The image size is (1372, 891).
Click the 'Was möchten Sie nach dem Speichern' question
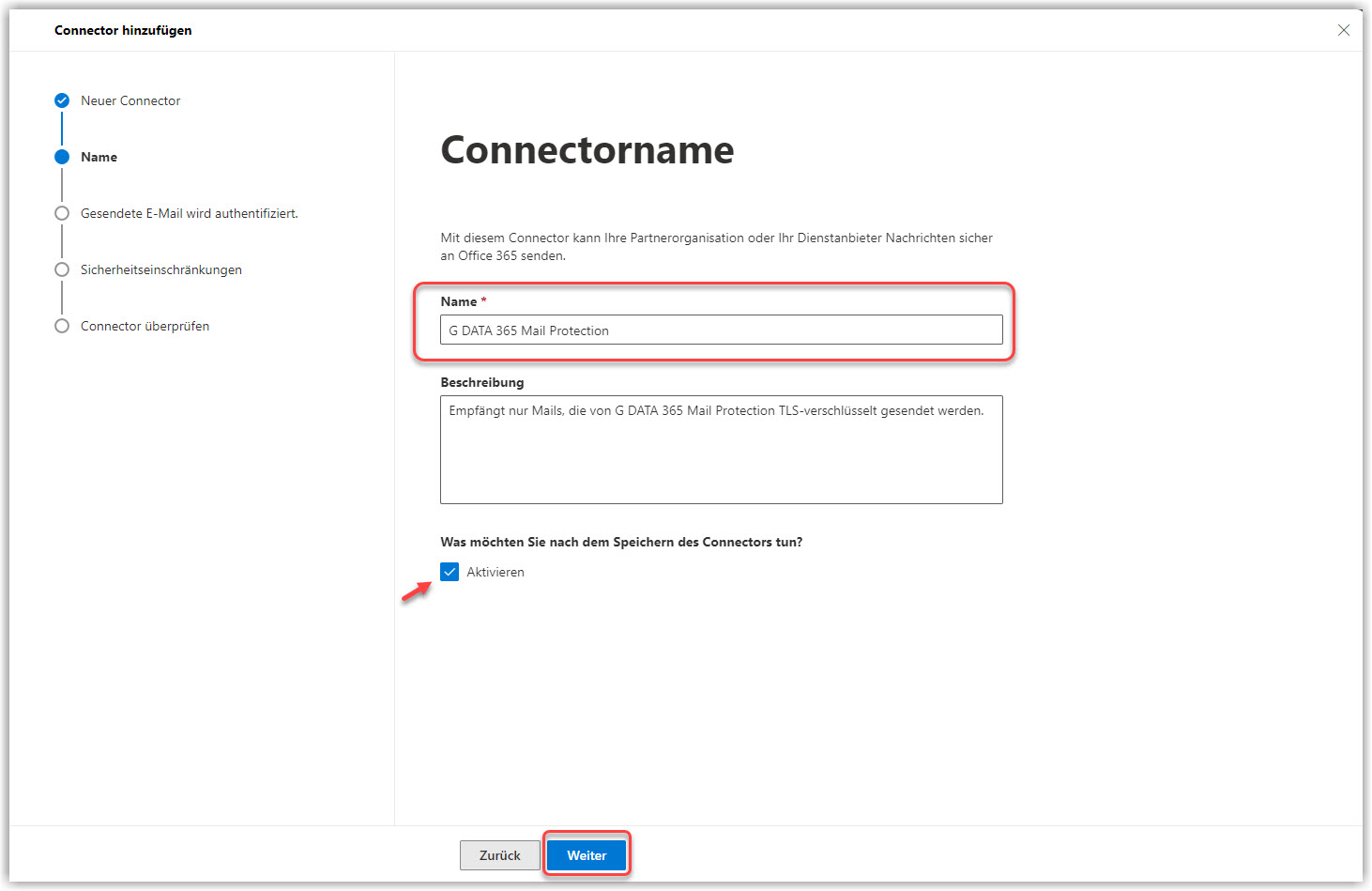coord(621,542)
